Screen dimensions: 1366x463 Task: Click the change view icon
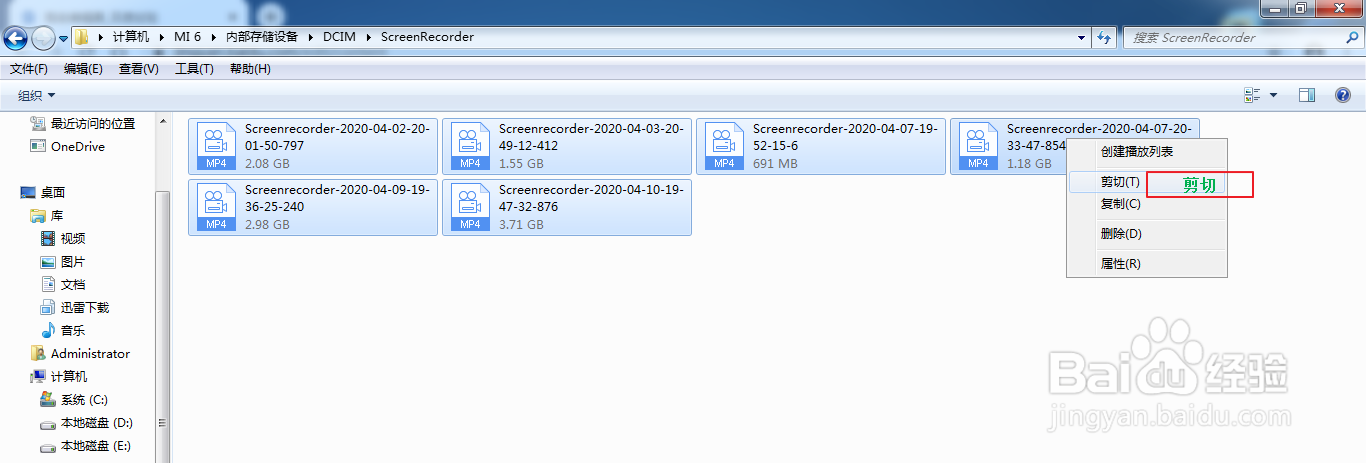(1252, 95)
